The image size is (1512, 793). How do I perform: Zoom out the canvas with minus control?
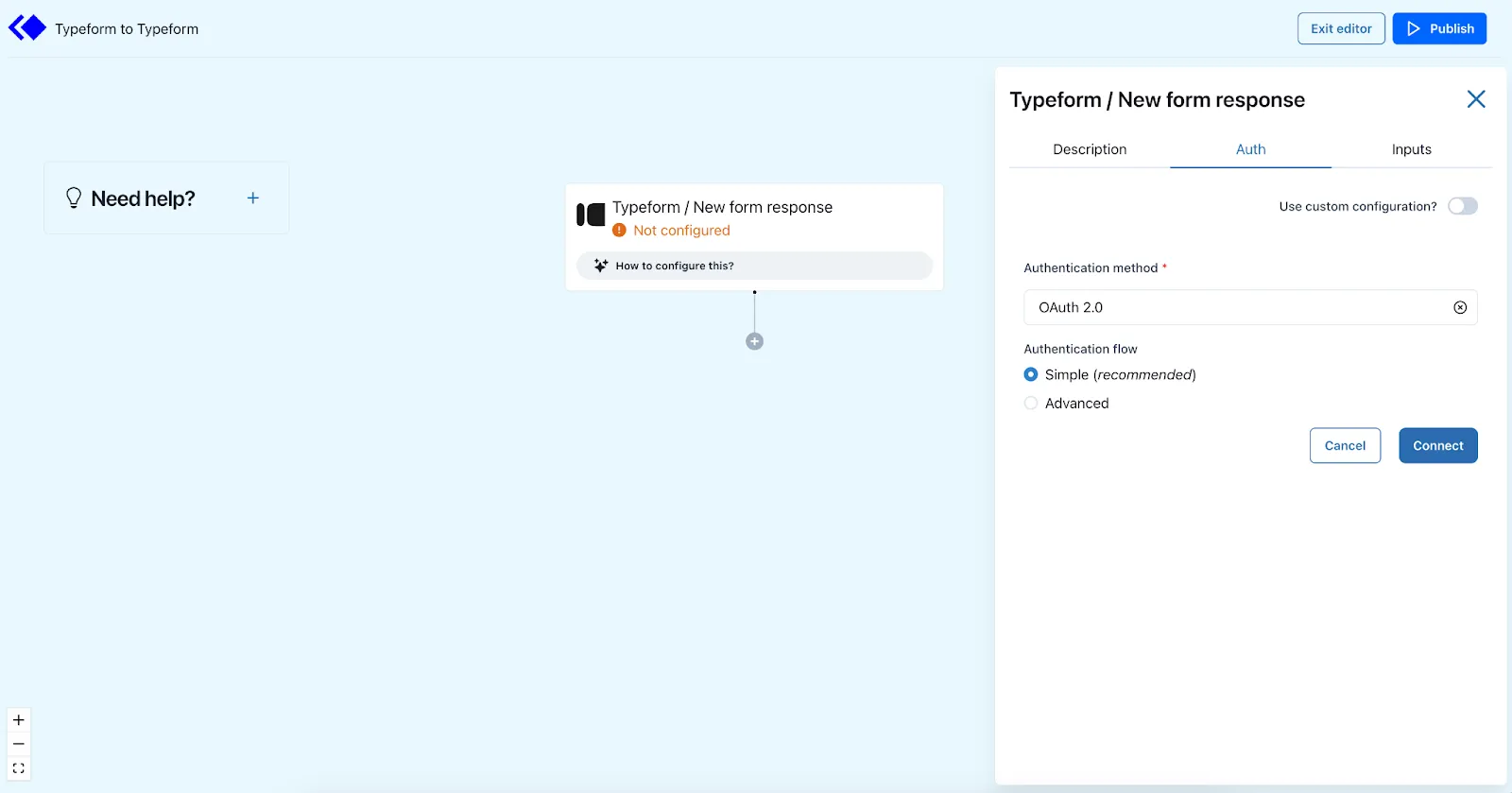point(19,744)
